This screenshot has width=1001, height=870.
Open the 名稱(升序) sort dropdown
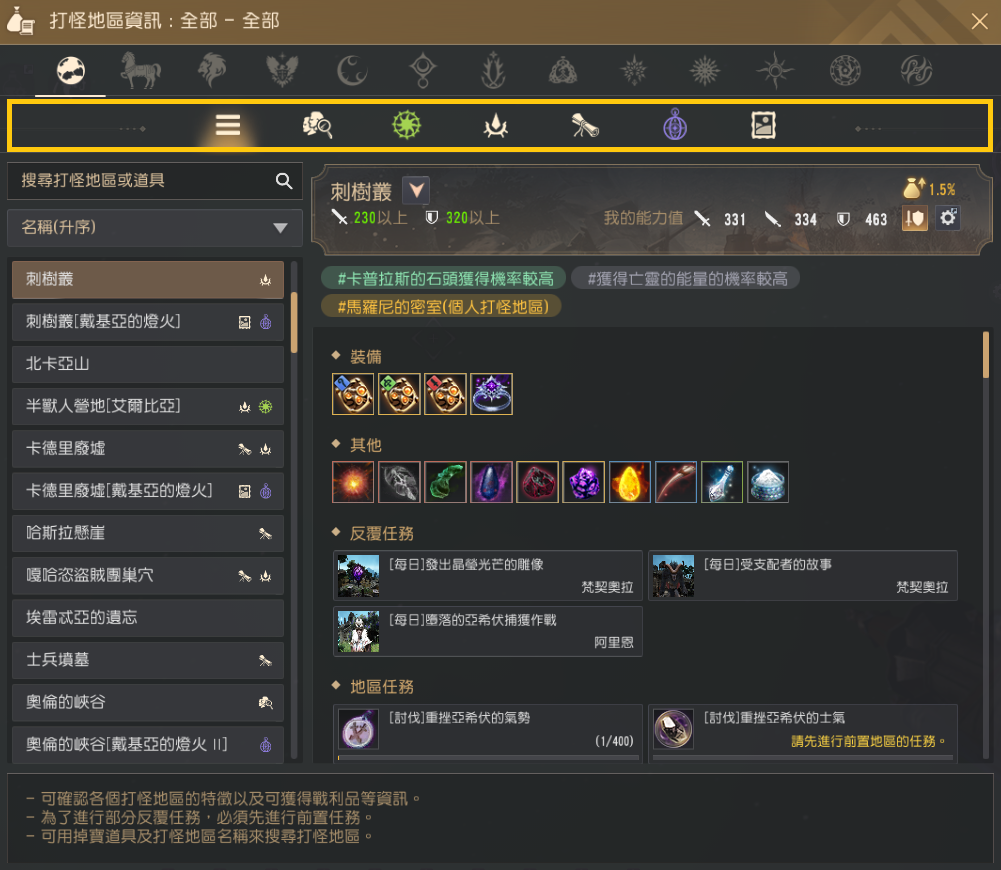click(154, 227)
